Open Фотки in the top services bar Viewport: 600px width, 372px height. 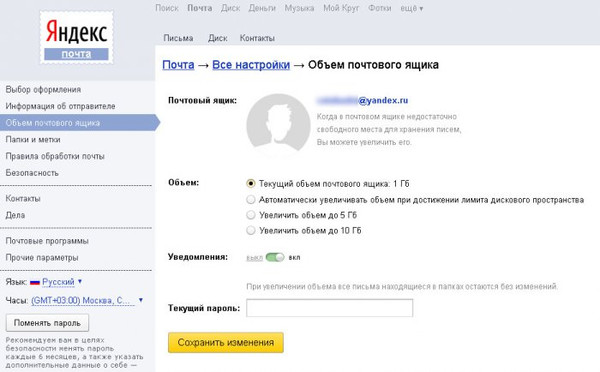click(380, 8)
